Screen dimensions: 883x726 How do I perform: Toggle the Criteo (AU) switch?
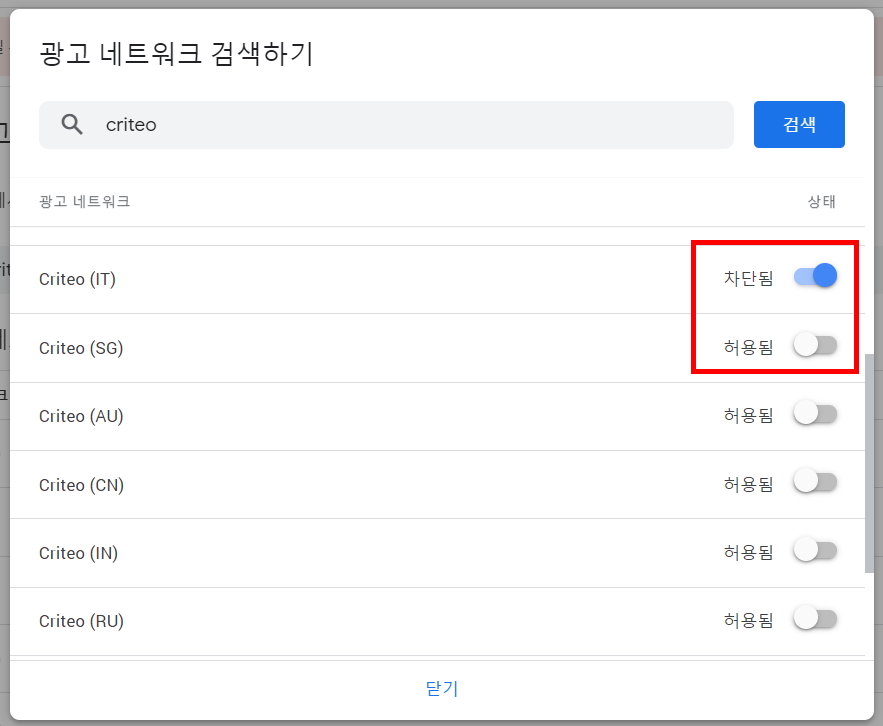click(815, 413)
